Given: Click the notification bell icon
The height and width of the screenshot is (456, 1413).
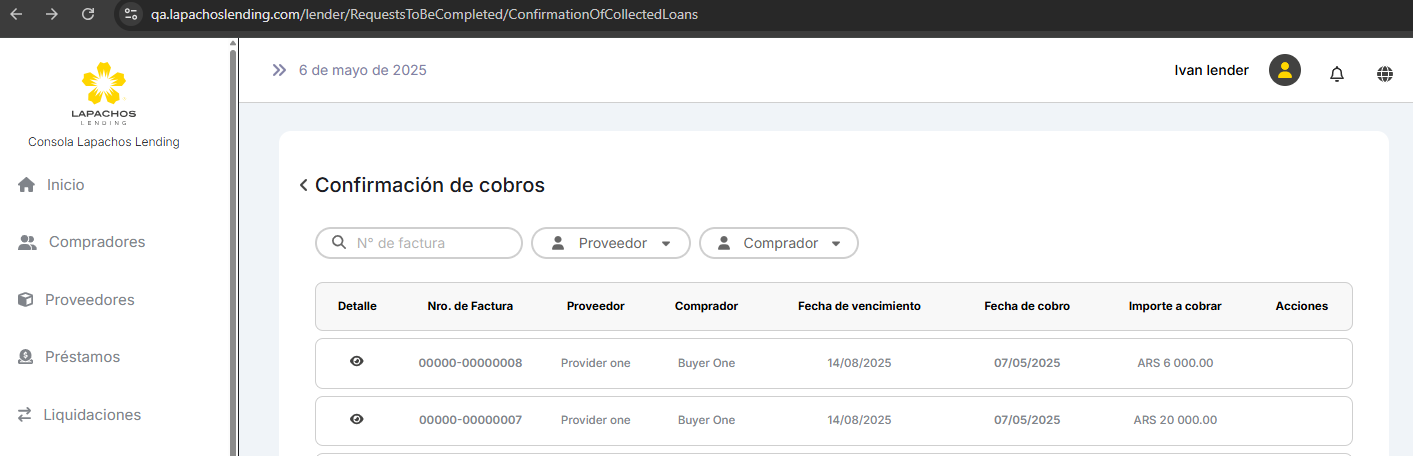Looking at the screenshot, I should click(1337, 73).
